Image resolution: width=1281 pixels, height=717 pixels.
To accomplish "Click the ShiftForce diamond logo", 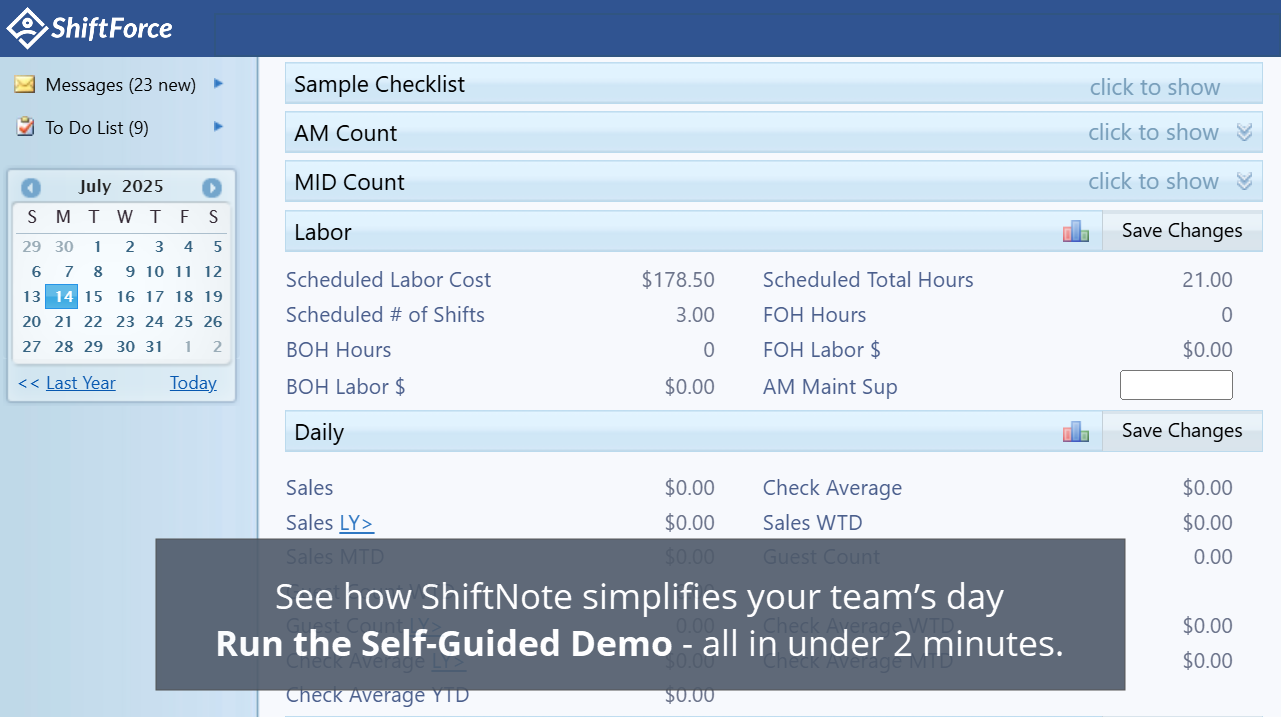I will pos(25,27).
